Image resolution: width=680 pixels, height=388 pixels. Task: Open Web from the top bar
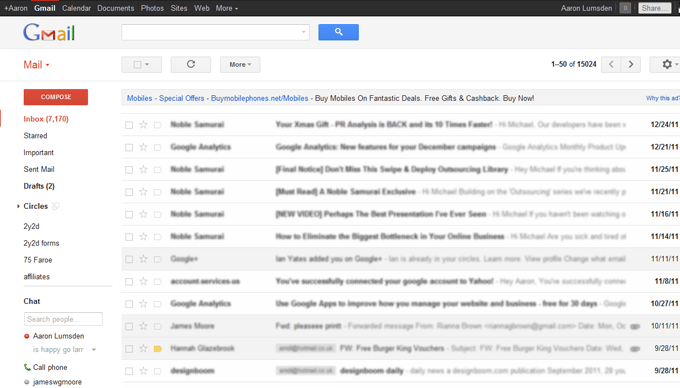(x=202, y=8)
